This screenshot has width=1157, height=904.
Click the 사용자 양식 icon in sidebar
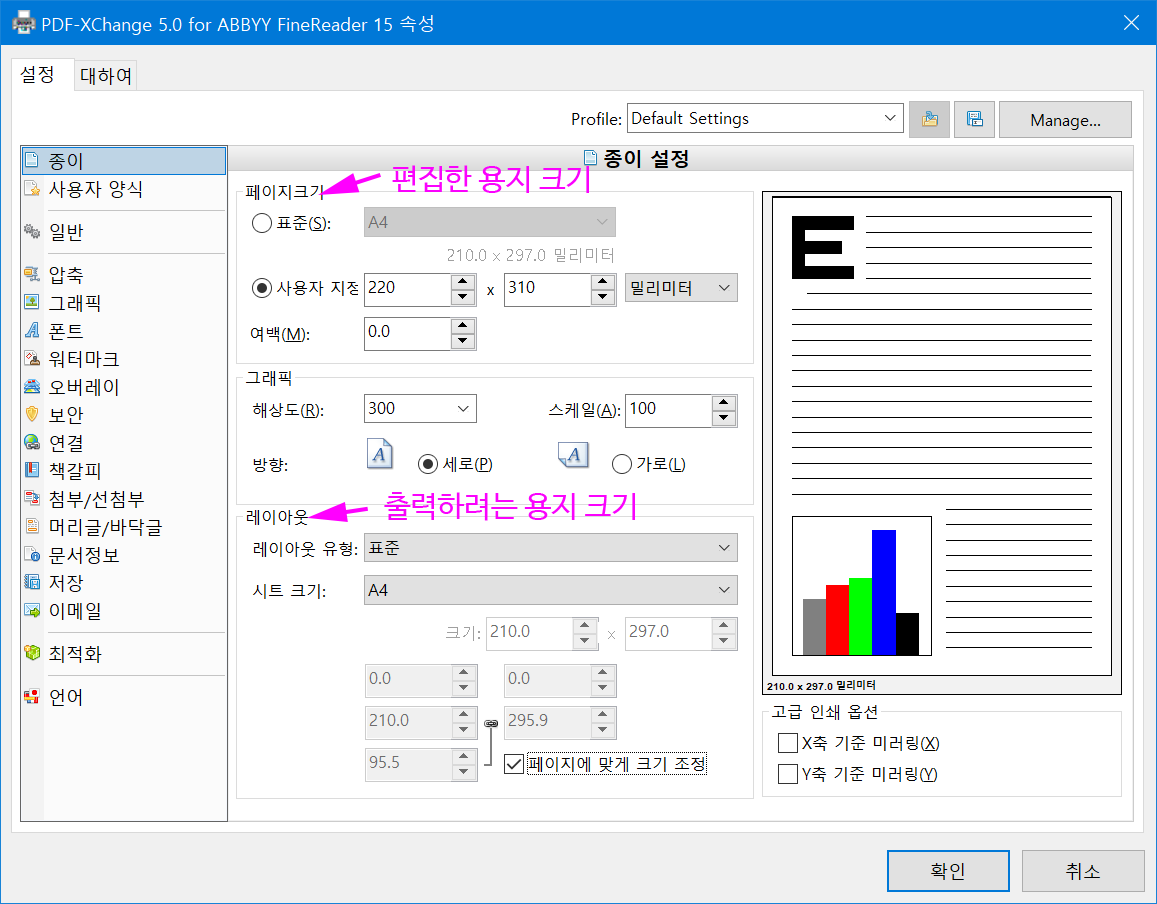click(32, 188)
